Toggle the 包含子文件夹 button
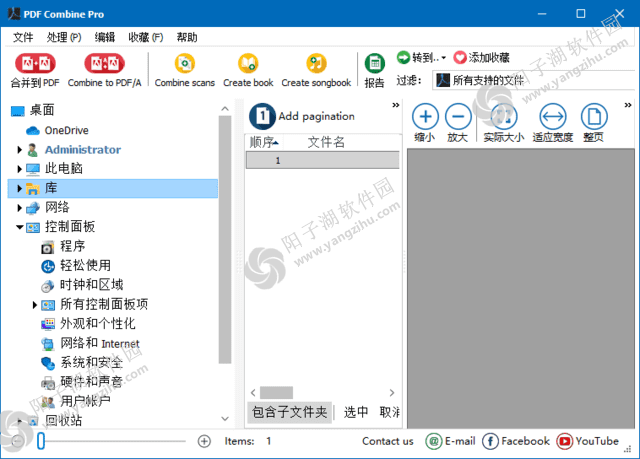This screenshot has height=459, width=640. (x=289, y=412)
